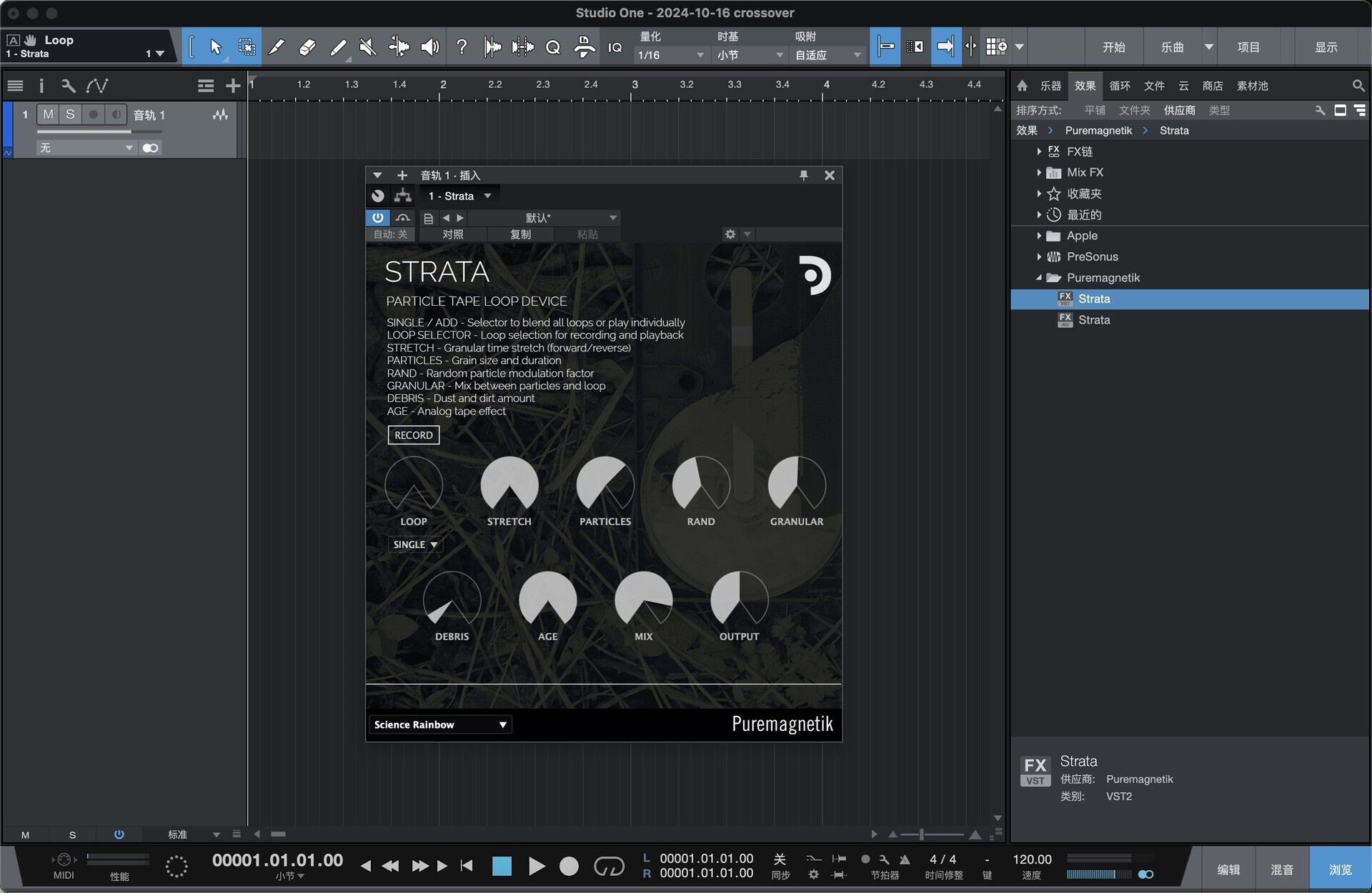Activate the Listen speaker tool
Screen dimensions: 1372x893
(x=429, y=47)
